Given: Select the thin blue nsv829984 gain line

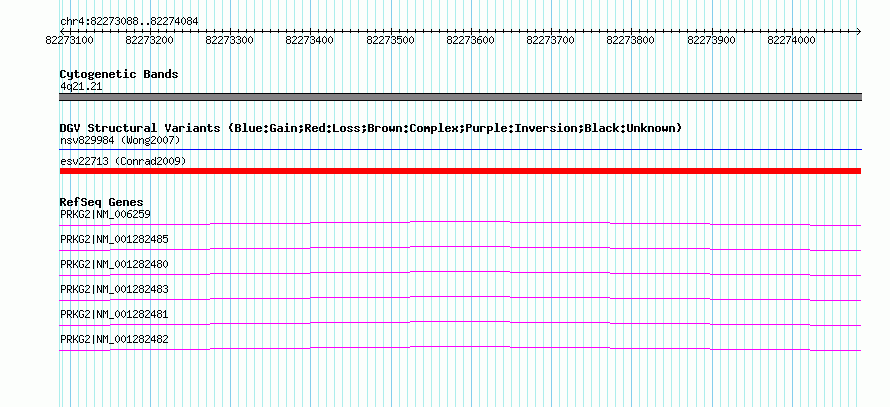Looking at the screenshot, I should coord(460,150).
